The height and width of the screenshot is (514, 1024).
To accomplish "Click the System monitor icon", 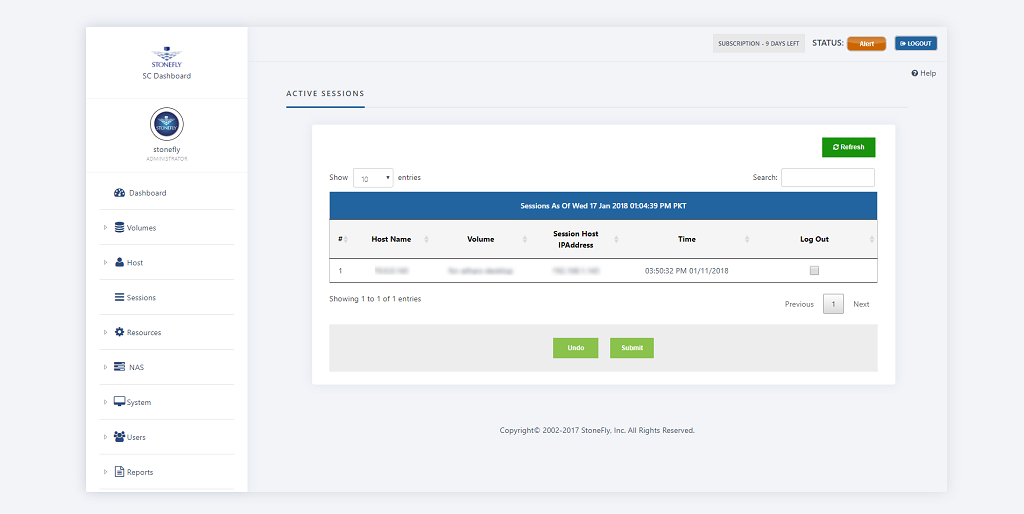I will click(119, 402).
